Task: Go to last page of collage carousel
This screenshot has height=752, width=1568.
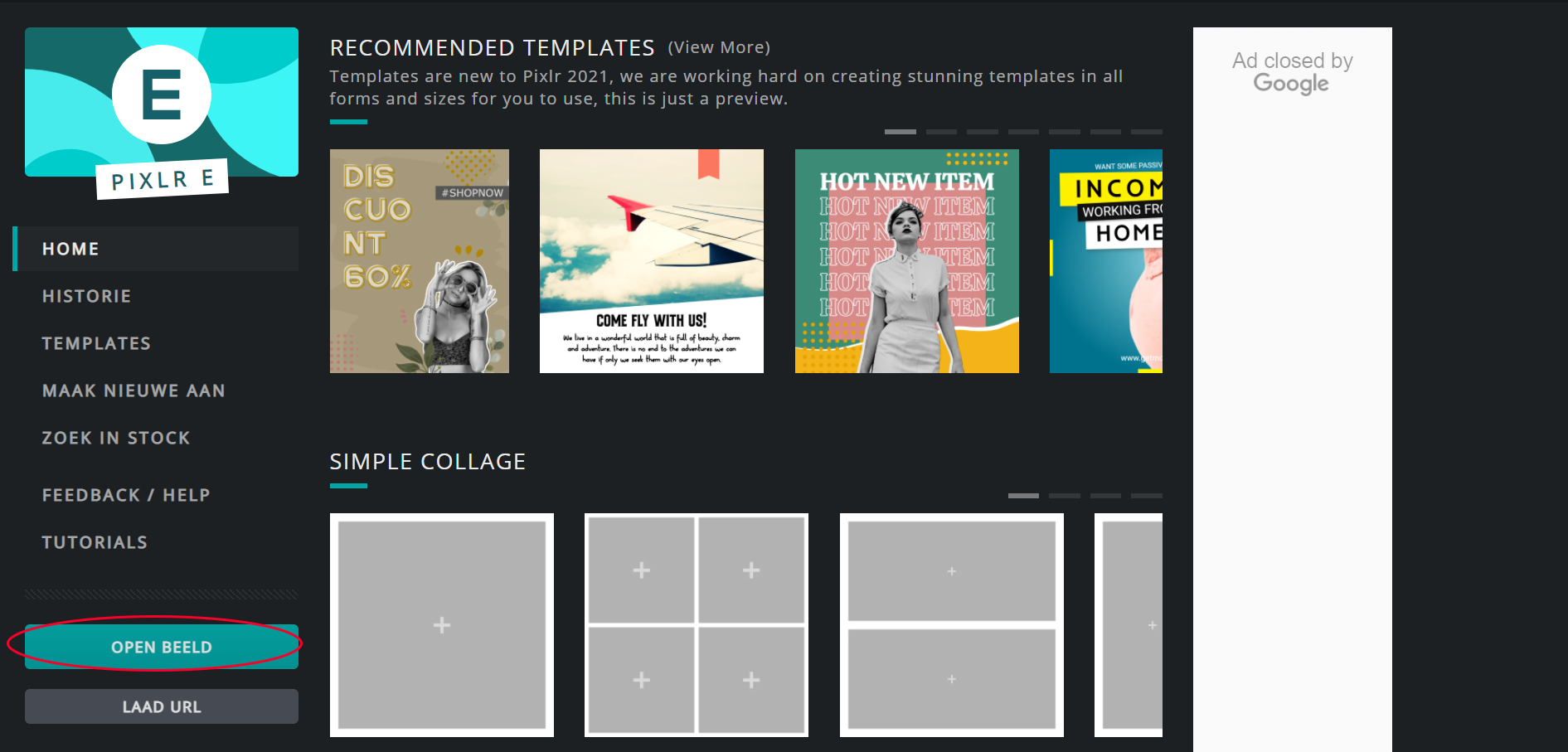Action: pyautogui.click(x=1147, y=496)
